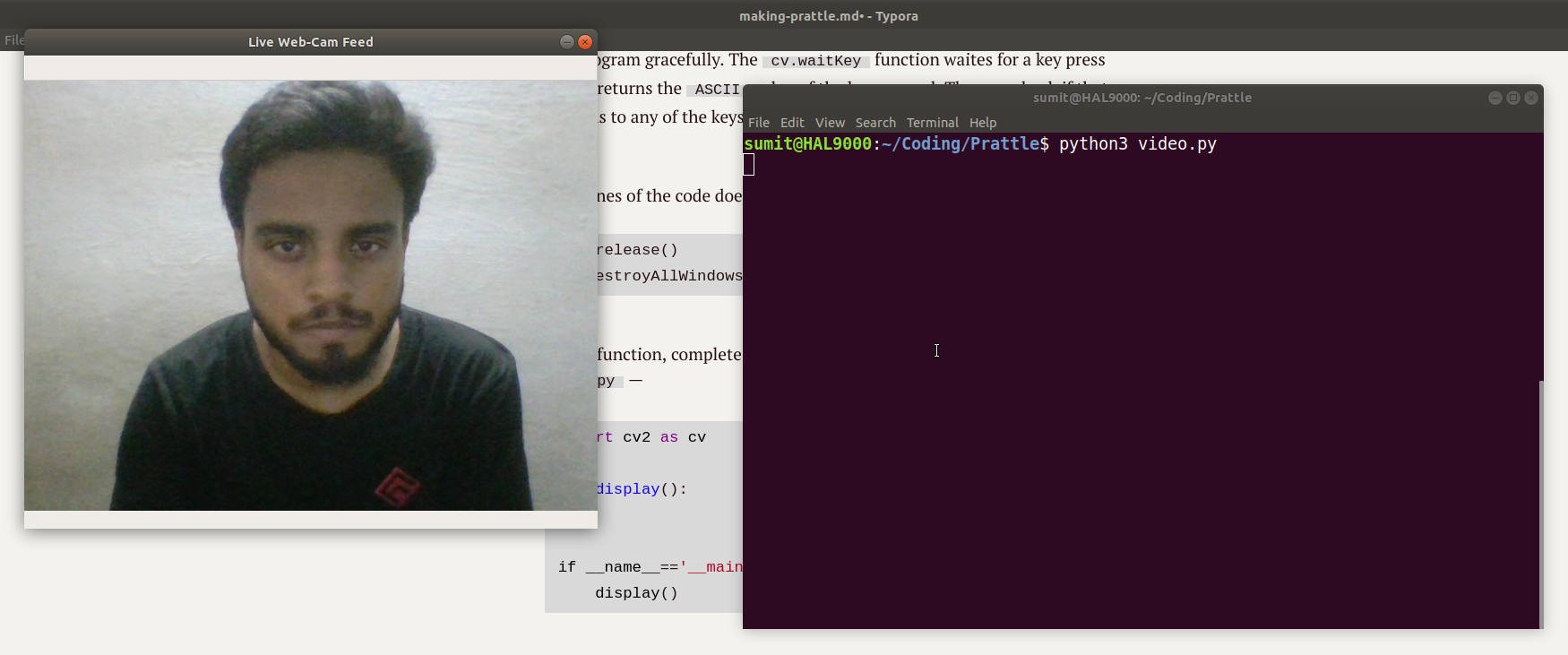Click 'function waites for a key press' text
The image size is (1568, 655).
[990, 60]
